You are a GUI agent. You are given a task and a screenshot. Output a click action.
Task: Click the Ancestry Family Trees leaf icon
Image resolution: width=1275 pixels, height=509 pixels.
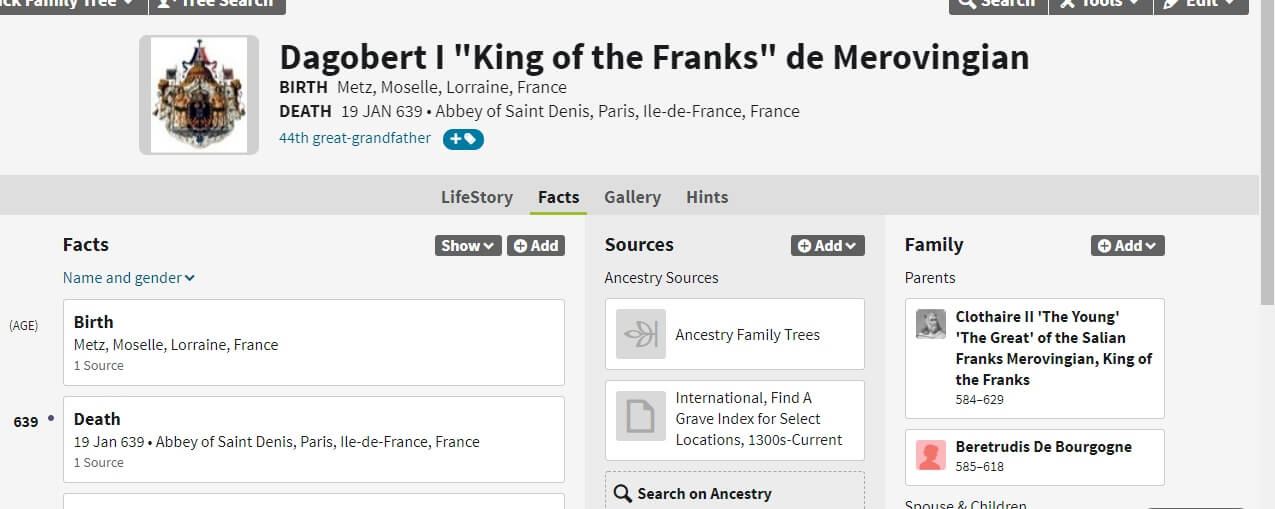(x=640, y=334)
